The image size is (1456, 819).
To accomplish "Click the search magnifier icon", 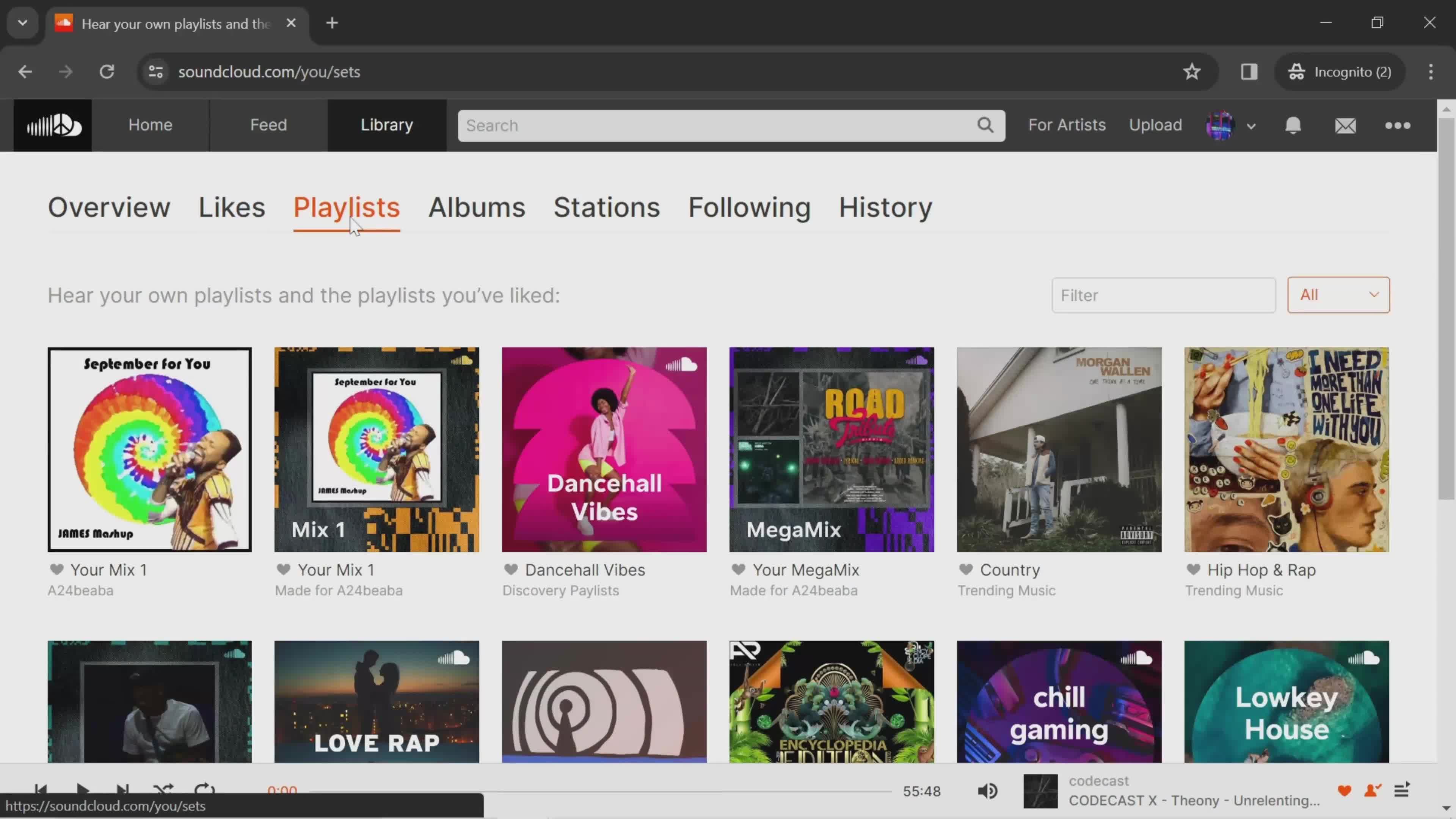I will pos(986,124).
